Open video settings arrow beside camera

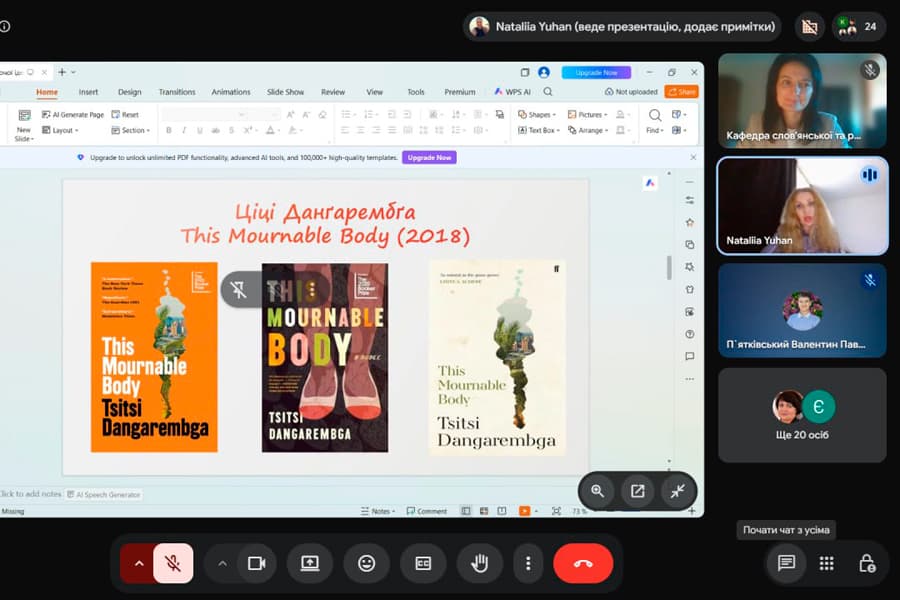(x=223, y=563)
